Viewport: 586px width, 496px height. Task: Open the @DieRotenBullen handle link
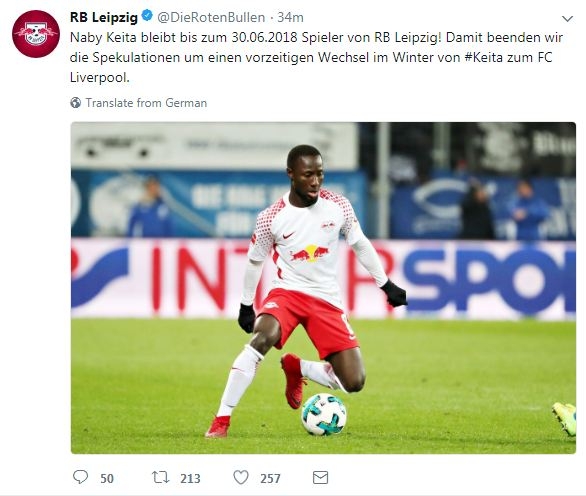[211, 17]
